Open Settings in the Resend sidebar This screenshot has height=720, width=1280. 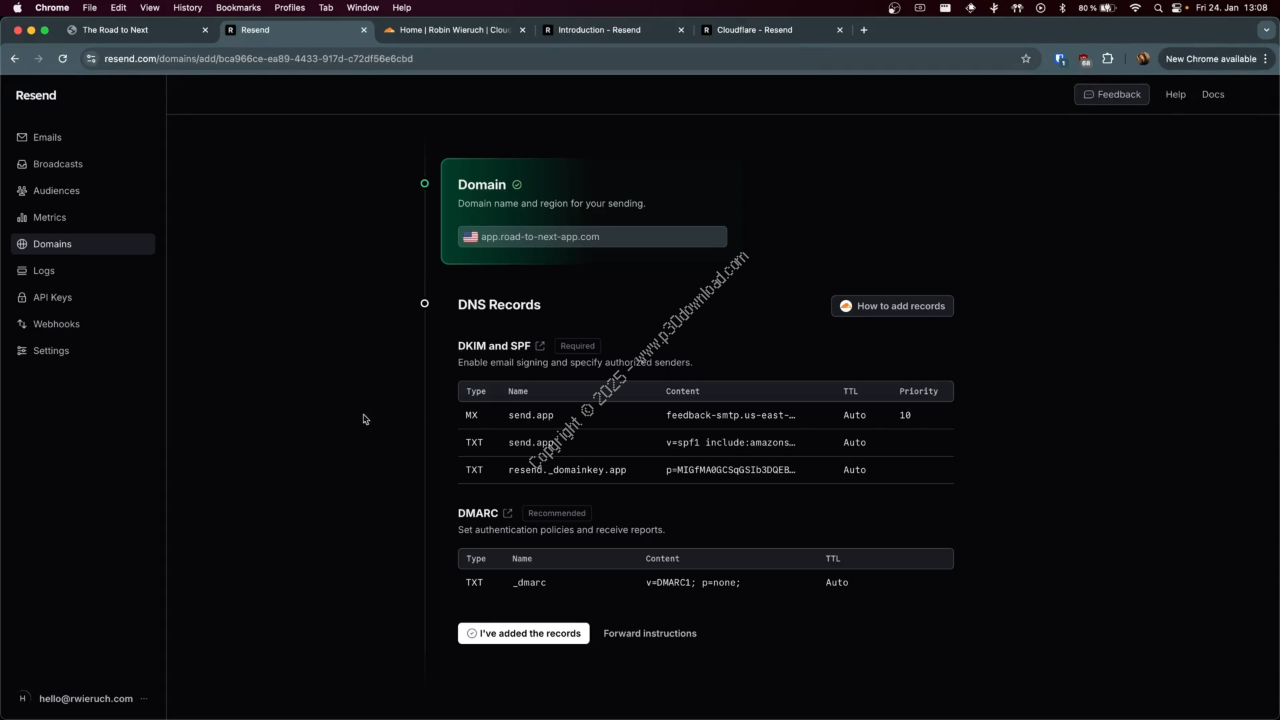[x=83, y=351]
